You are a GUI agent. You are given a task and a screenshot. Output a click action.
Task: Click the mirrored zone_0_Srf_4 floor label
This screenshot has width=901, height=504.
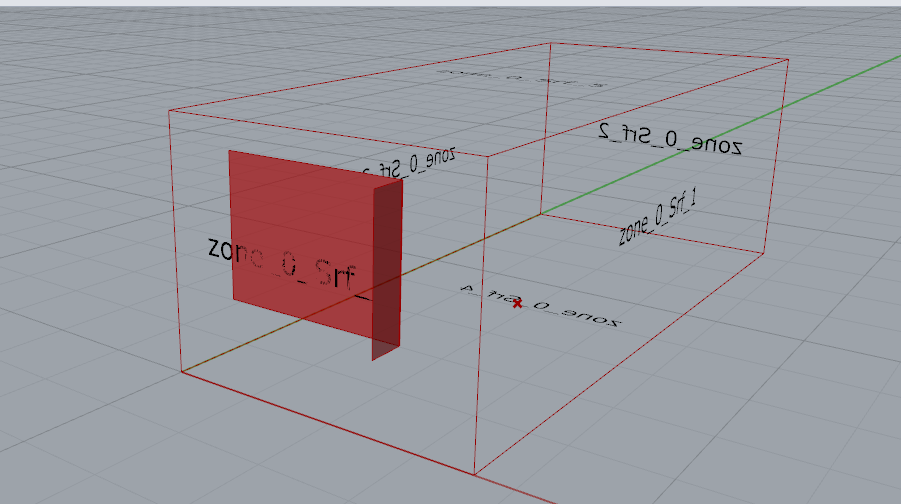540,306
